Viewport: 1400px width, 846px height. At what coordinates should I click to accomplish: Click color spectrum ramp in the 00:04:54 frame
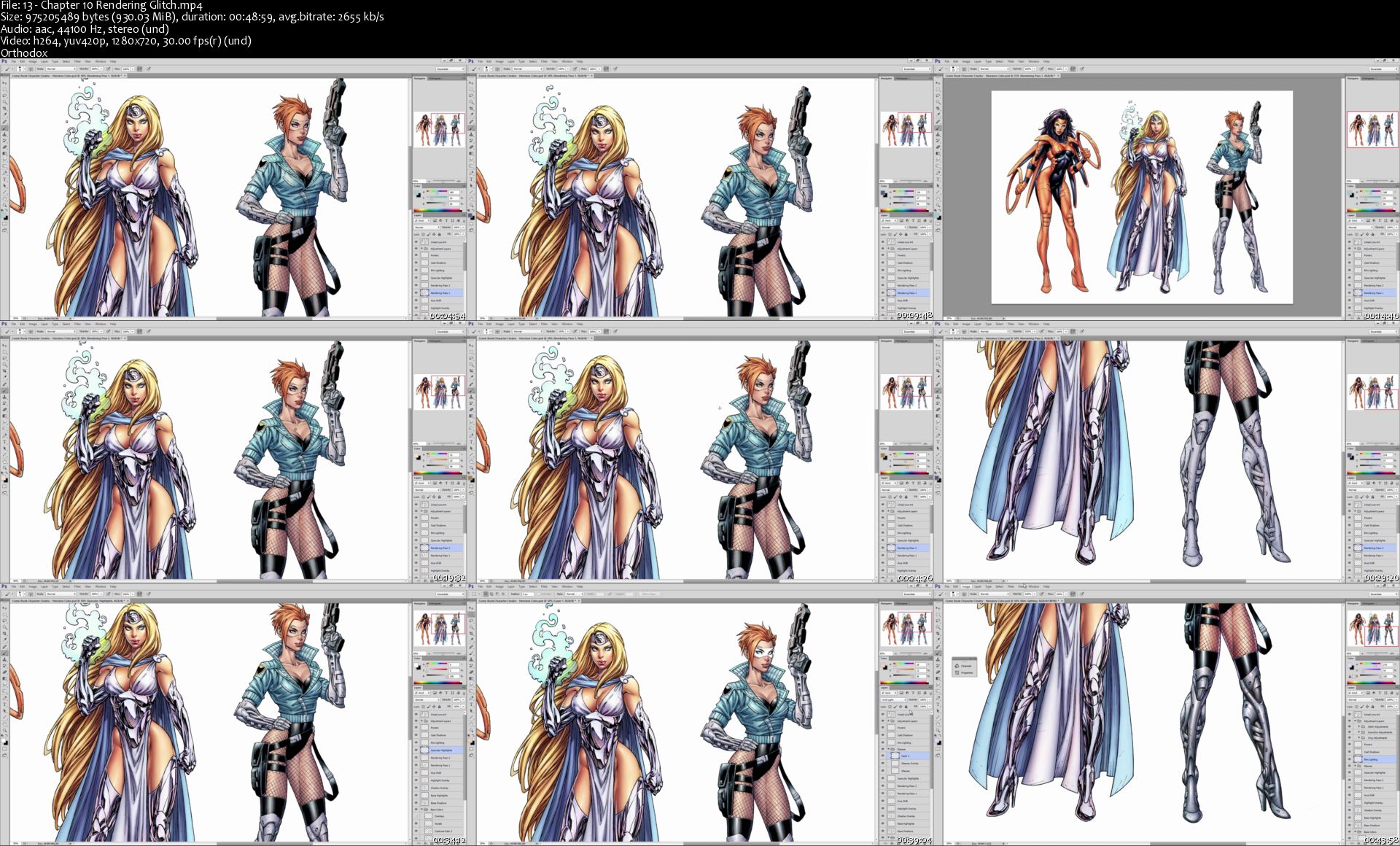437,210
